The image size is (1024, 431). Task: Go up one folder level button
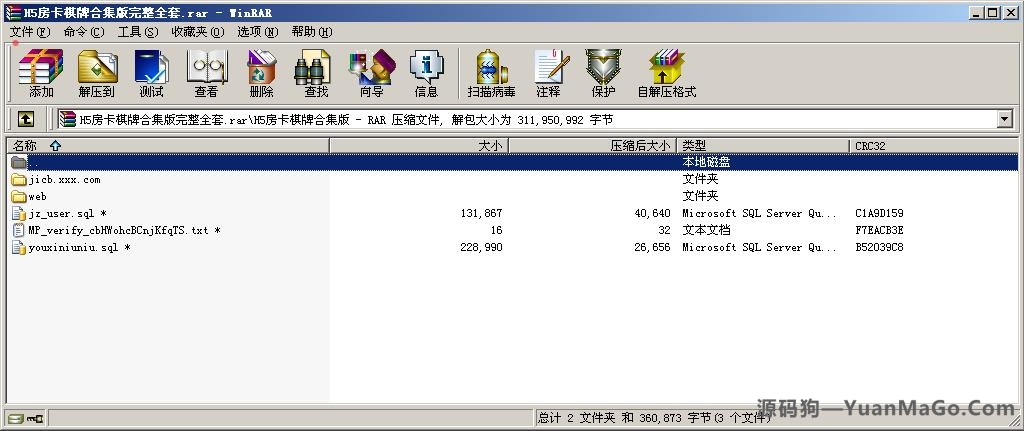(25, 119)
